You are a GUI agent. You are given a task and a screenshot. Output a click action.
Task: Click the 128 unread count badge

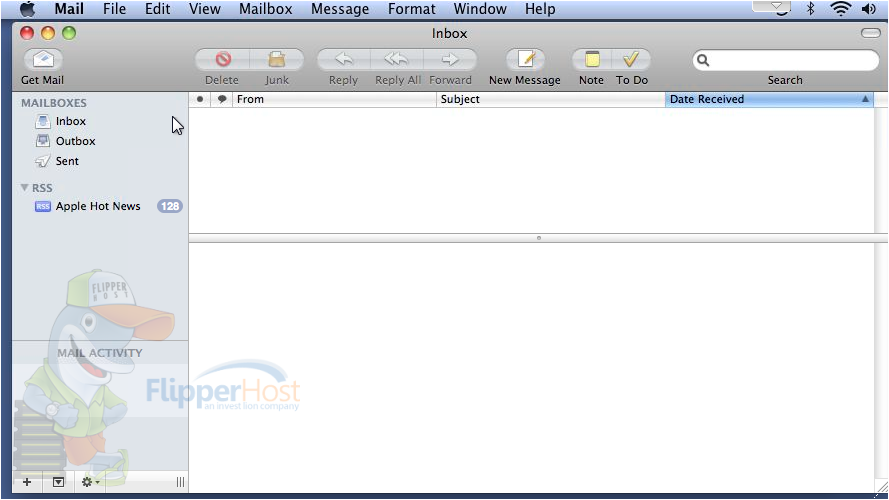170,206
